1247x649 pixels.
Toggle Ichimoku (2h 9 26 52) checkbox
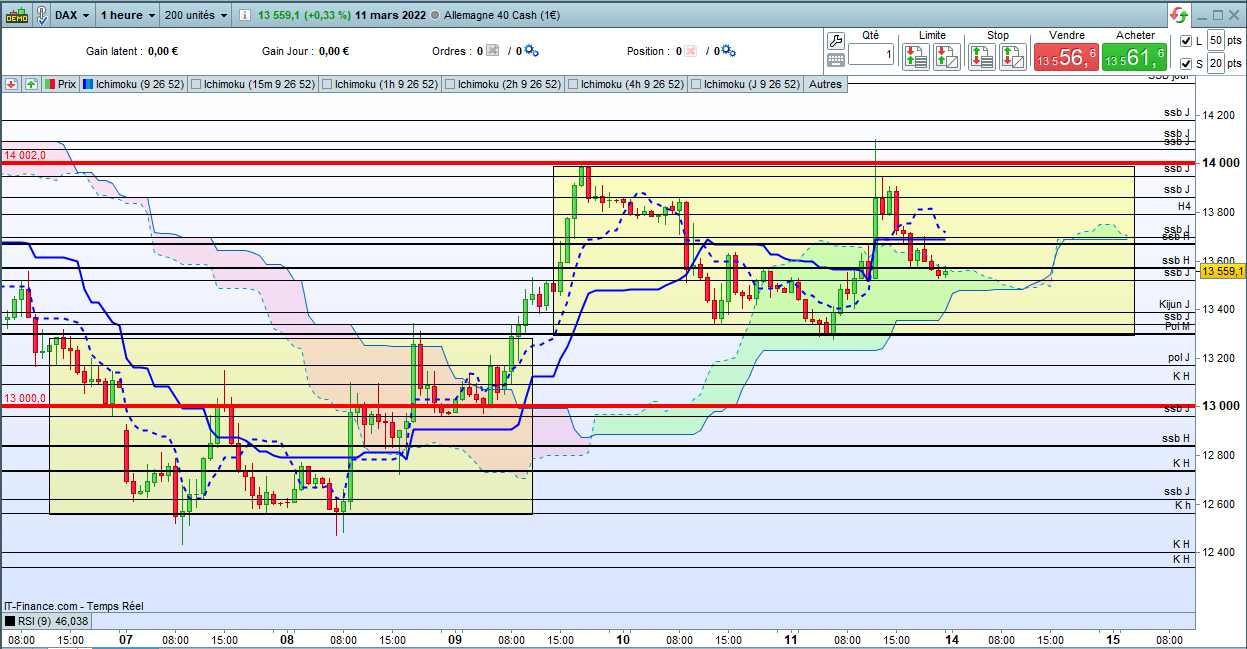click(450, 85)
